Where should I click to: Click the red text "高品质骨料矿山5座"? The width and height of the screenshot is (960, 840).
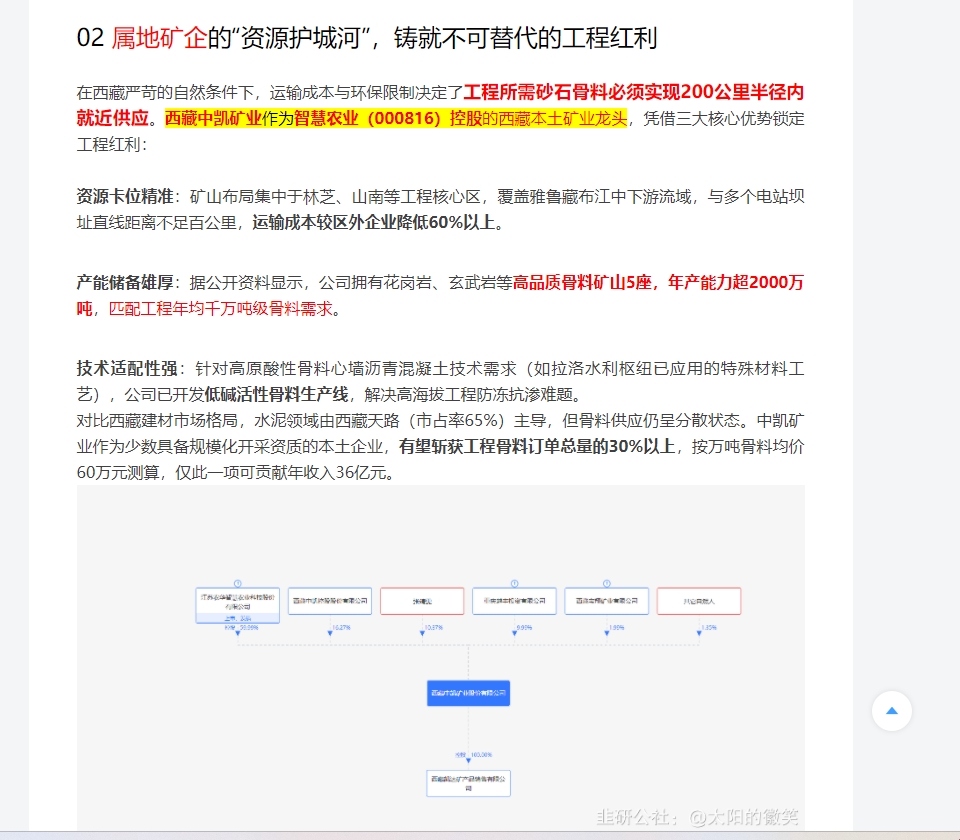pos(582,282)
